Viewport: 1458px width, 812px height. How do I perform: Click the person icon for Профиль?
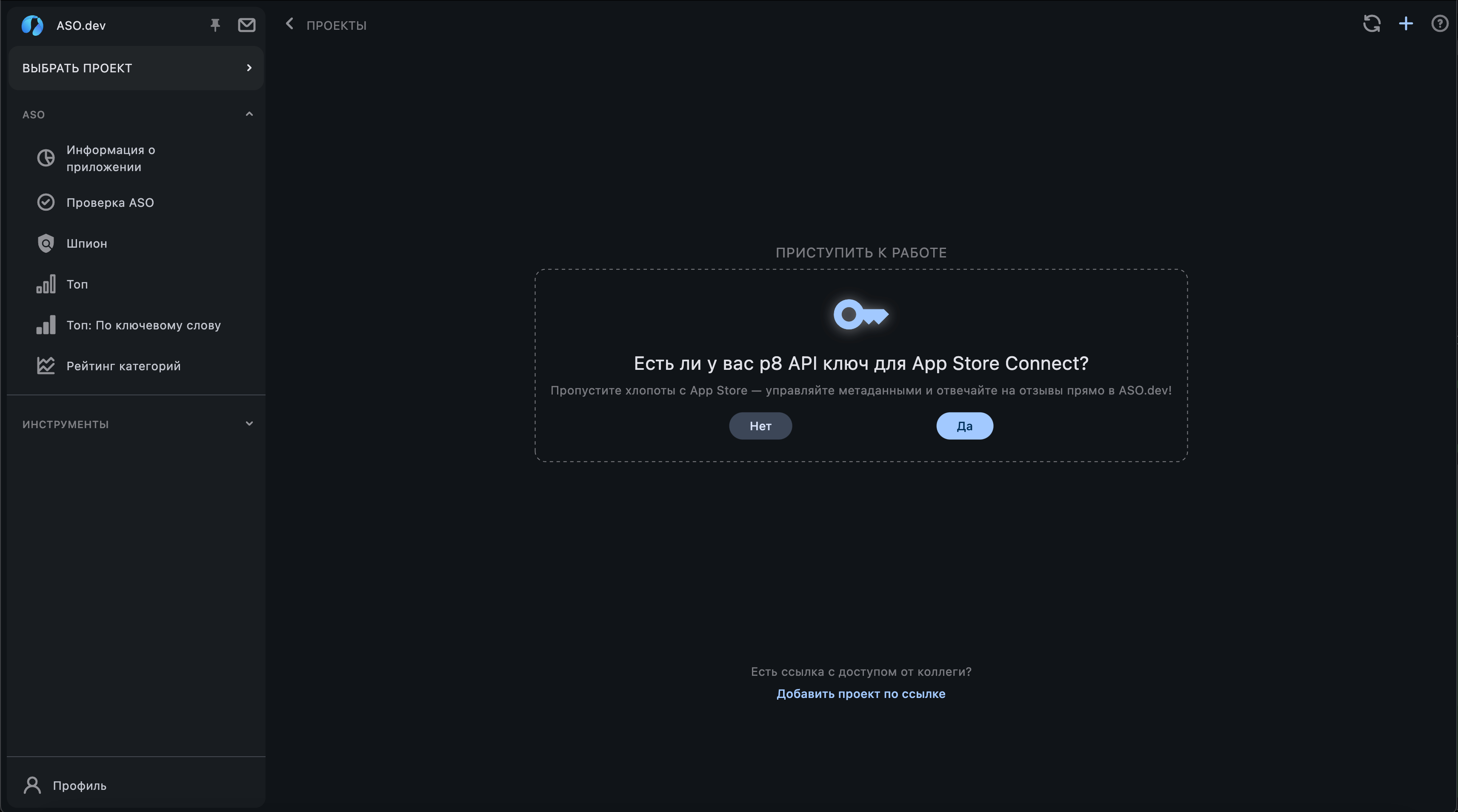tap(32, 786)
